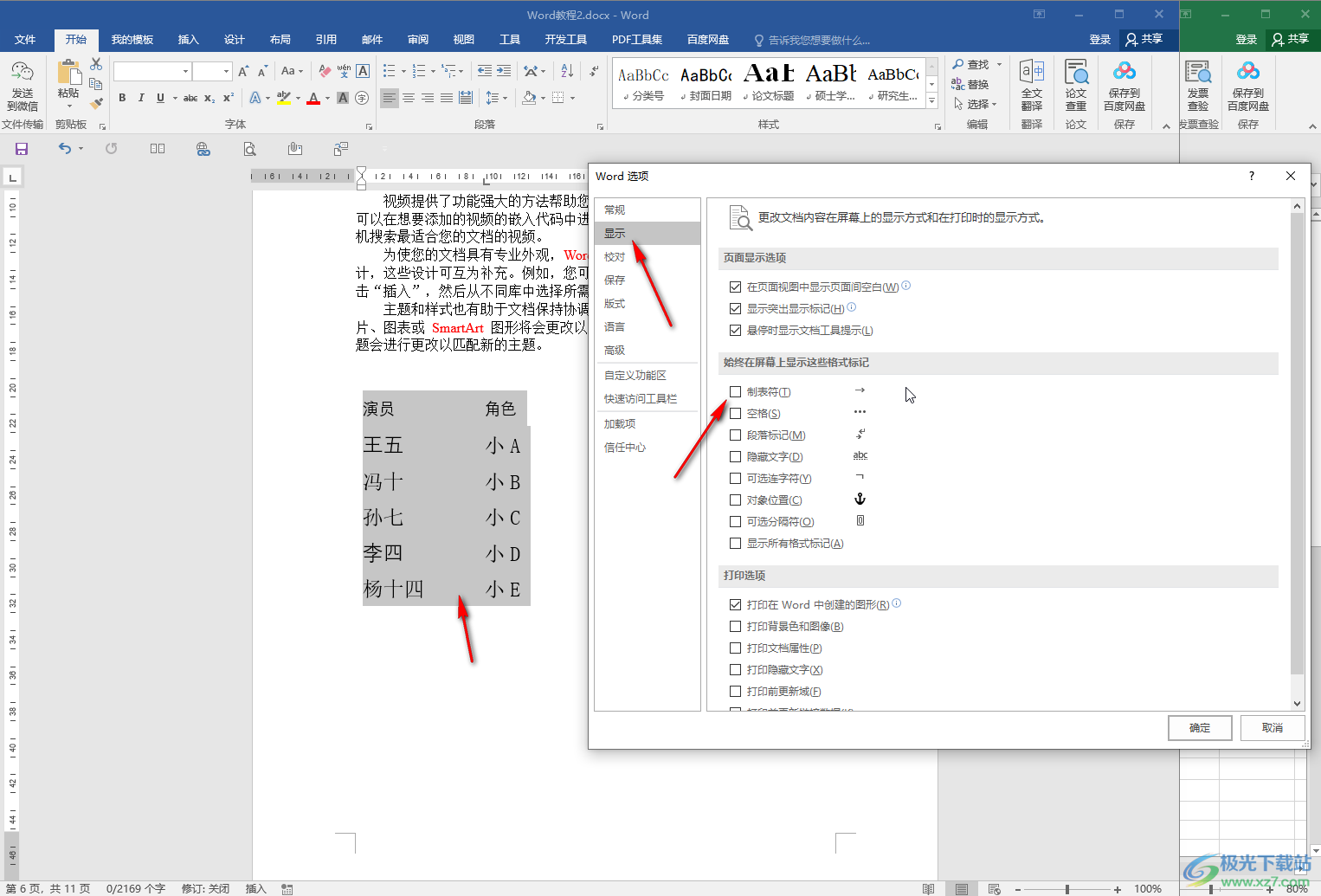Open the Select (选择) dropdown
Image resolution: width=1321 pixels, height=896 pixels.
[976, 104]
